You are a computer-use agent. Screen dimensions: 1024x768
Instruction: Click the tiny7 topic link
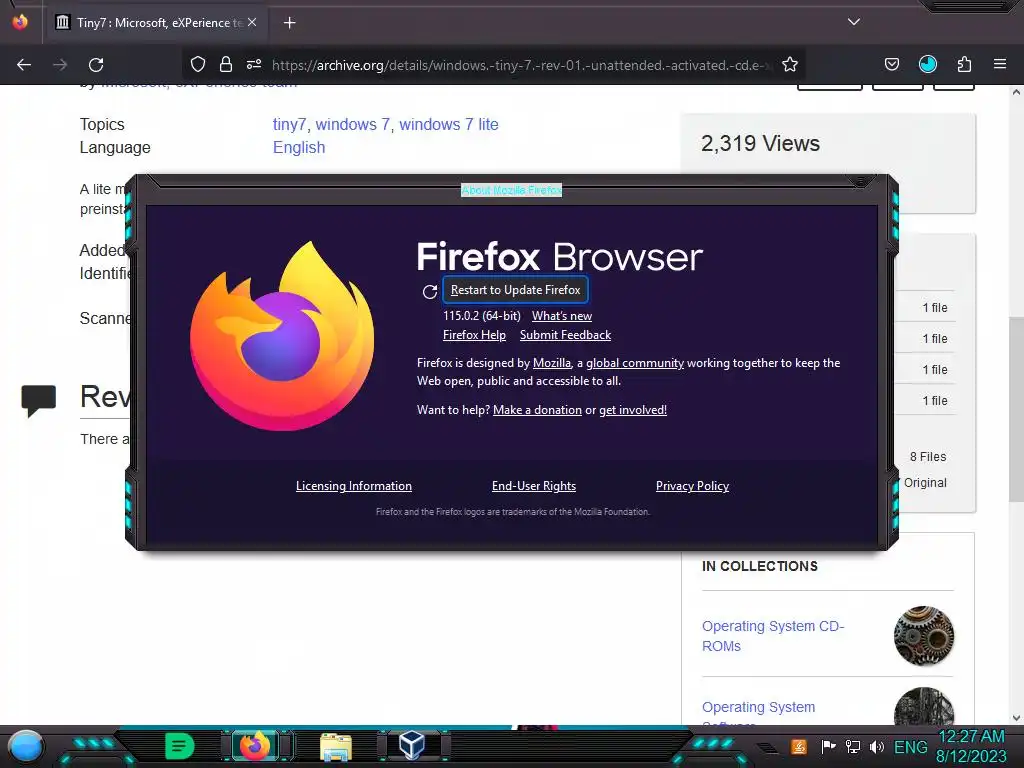[x=289, y=124]
